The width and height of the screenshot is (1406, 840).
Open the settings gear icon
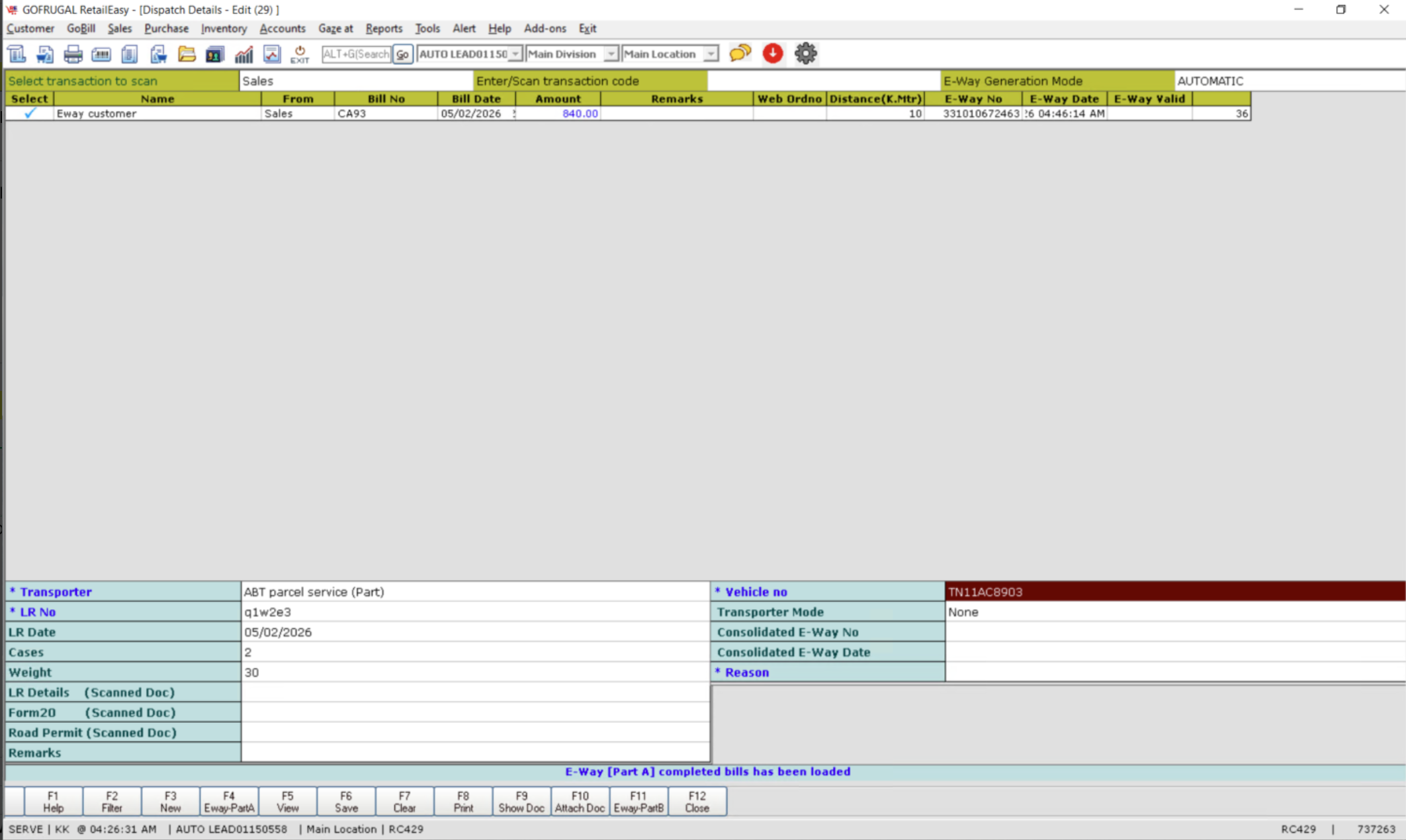tap(805, 53)
